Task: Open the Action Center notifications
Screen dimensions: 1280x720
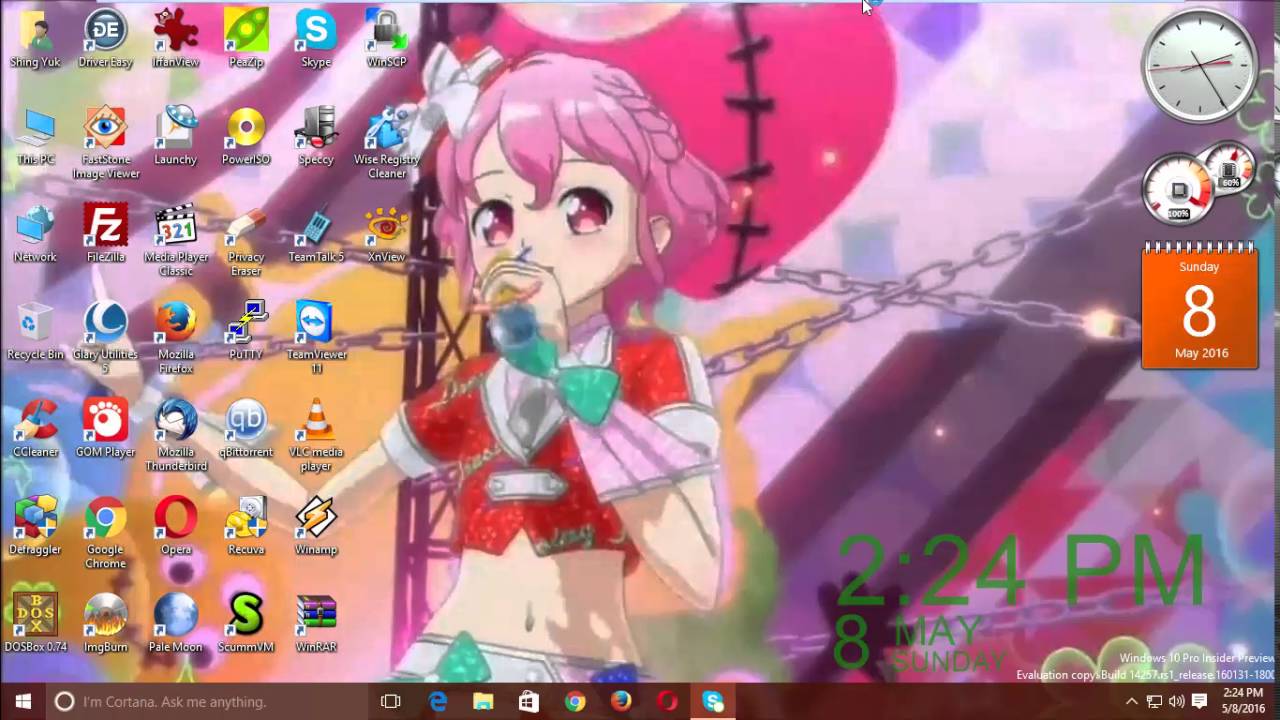Action: click(1199, 701)
